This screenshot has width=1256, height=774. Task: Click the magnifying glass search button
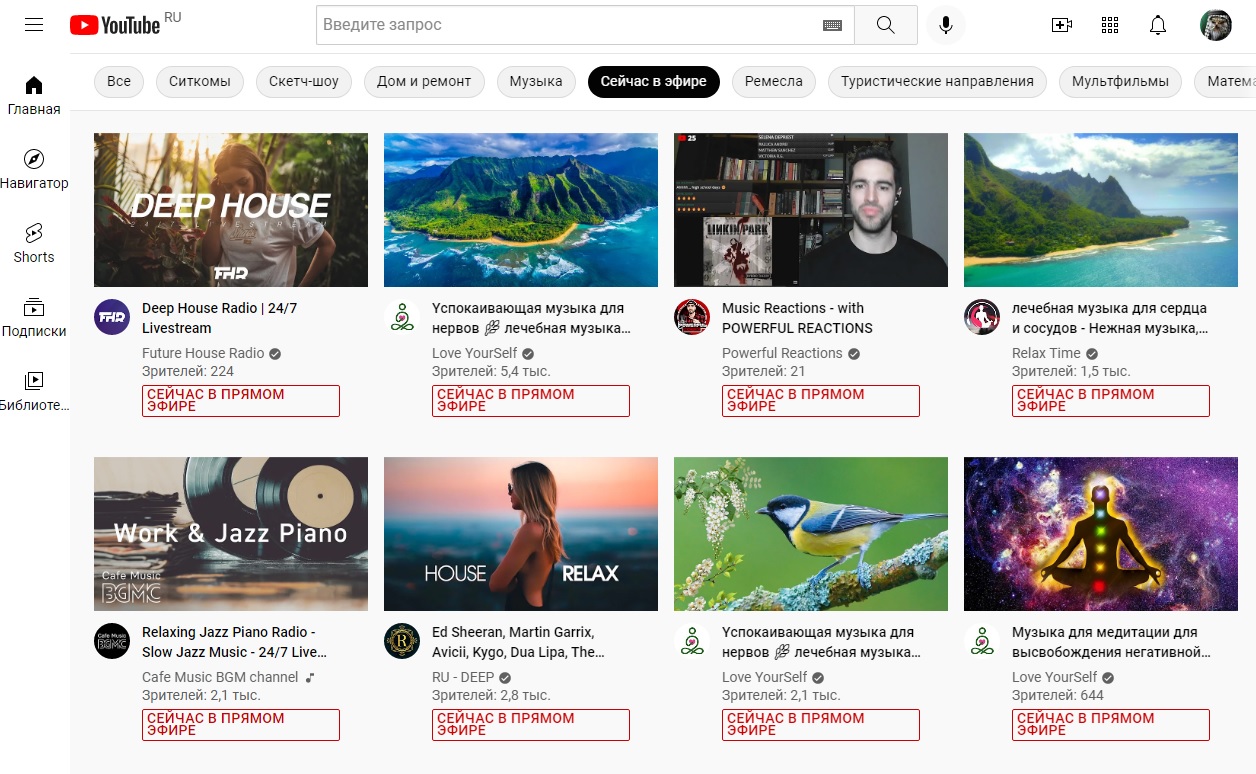click(x=886, y=25)
